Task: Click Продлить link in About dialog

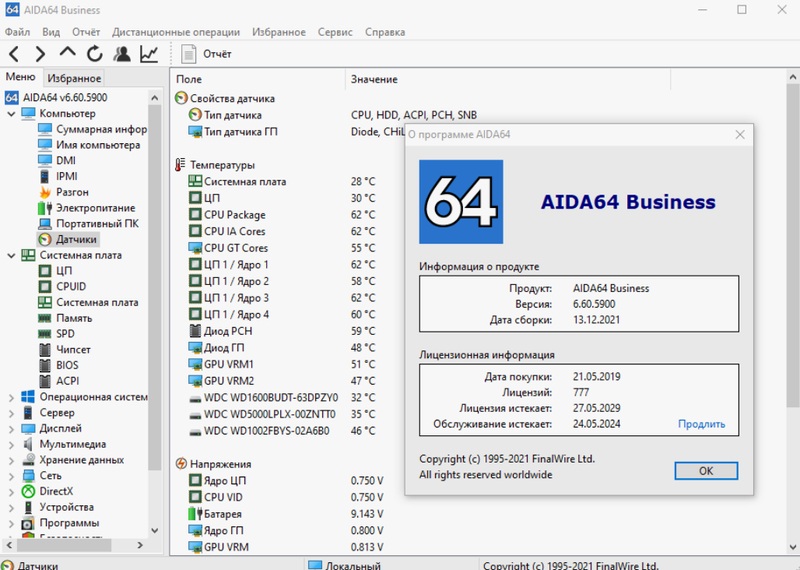Action: [701, 424]
